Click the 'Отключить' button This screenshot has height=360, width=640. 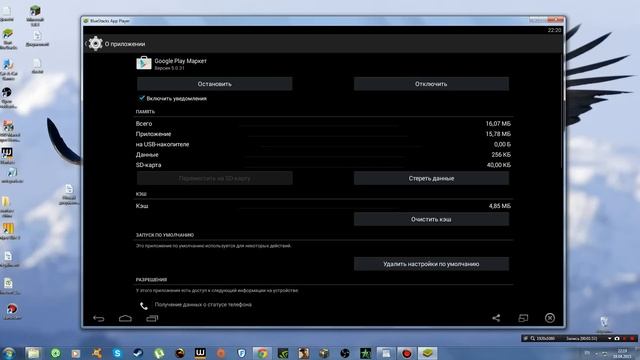431,84
